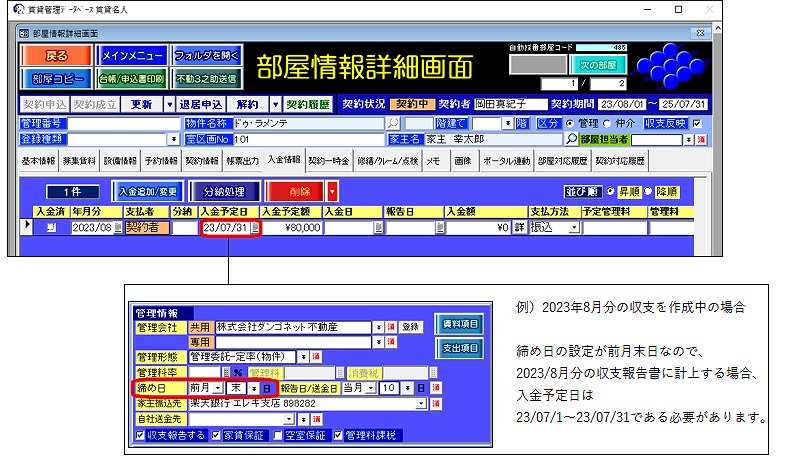Select the 降順 sort order radio button
This screenshot has width=795, height=475.
[x=647, y=190]
